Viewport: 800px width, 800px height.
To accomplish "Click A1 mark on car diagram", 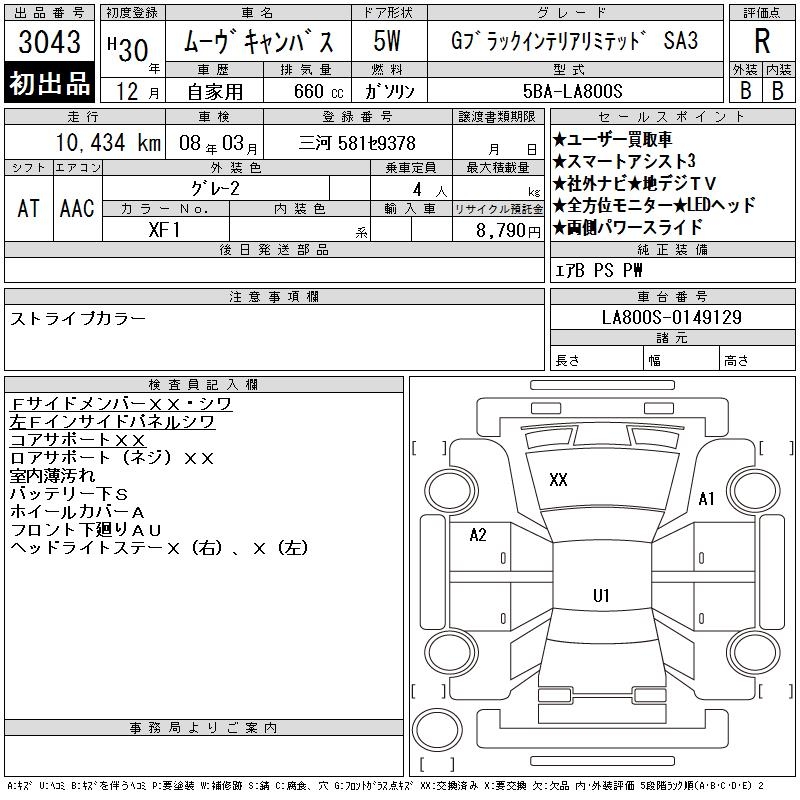I will [707, 498].
